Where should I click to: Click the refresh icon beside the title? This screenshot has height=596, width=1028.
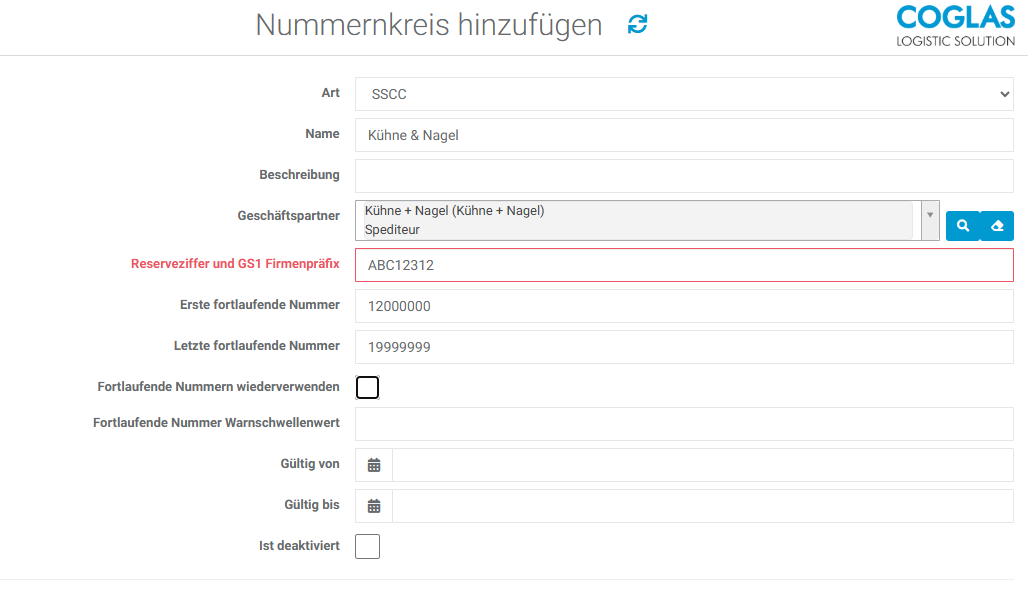pyautogui.click(x=637, y=24)
